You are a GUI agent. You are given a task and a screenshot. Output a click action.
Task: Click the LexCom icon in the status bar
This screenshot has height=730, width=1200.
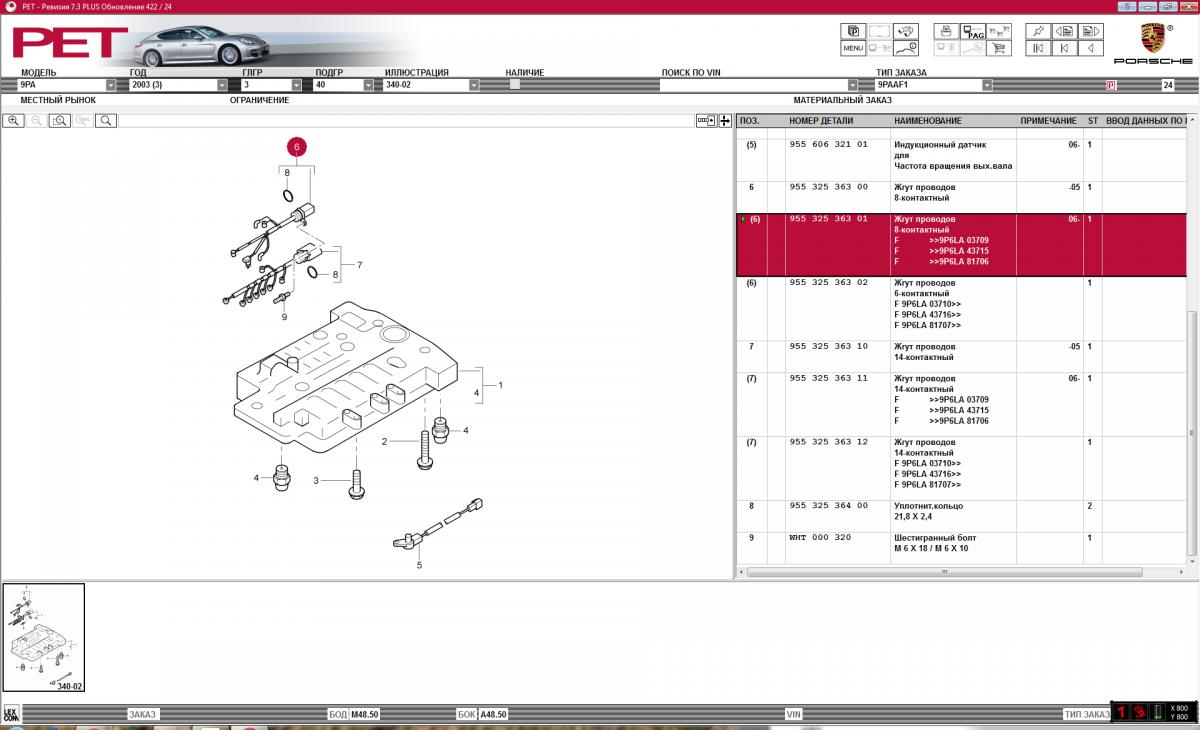[11, 714]
